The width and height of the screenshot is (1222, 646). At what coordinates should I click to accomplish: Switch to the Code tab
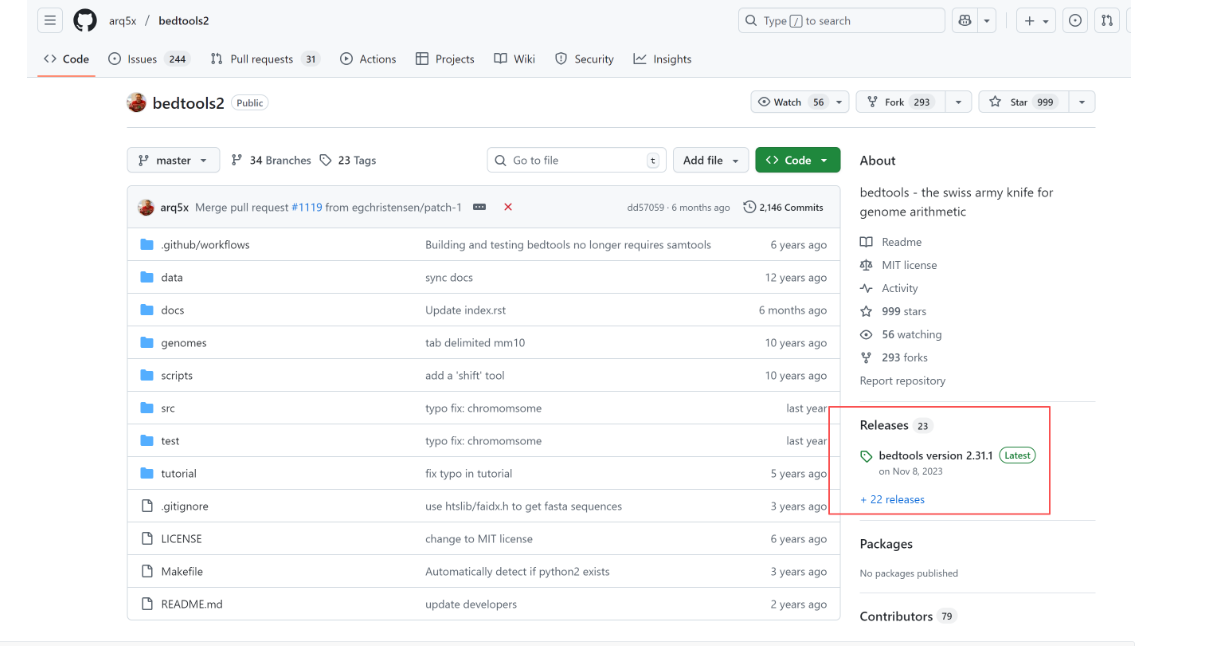[x=67, y=59]
